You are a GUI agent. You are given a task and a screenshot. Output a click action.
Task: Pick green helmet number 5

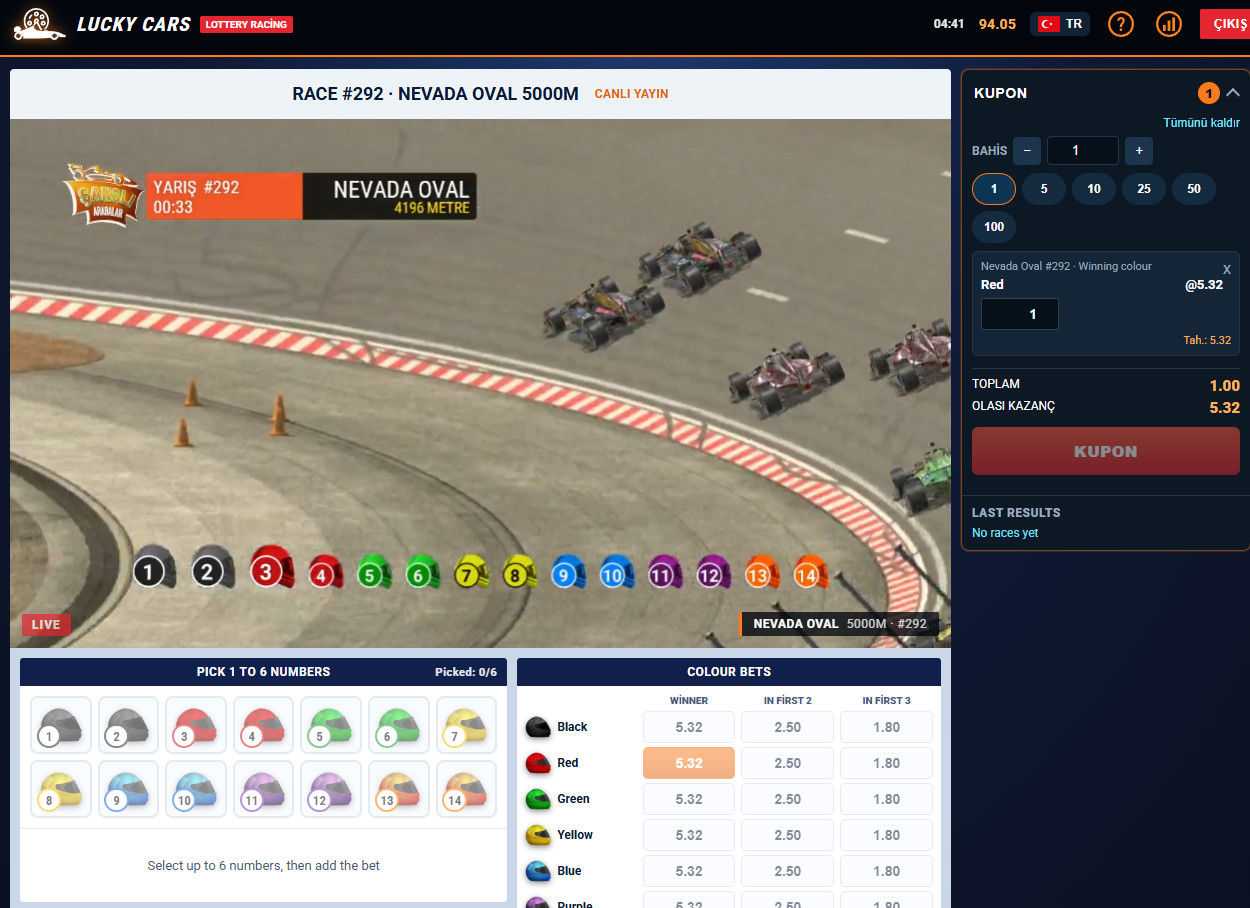pyautogui.click(x=331, y=725)
